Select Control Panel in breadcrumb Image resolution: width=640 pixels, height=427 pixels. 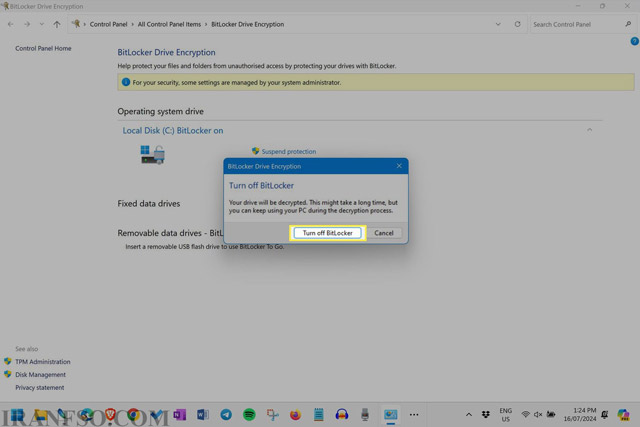[109, 24]
